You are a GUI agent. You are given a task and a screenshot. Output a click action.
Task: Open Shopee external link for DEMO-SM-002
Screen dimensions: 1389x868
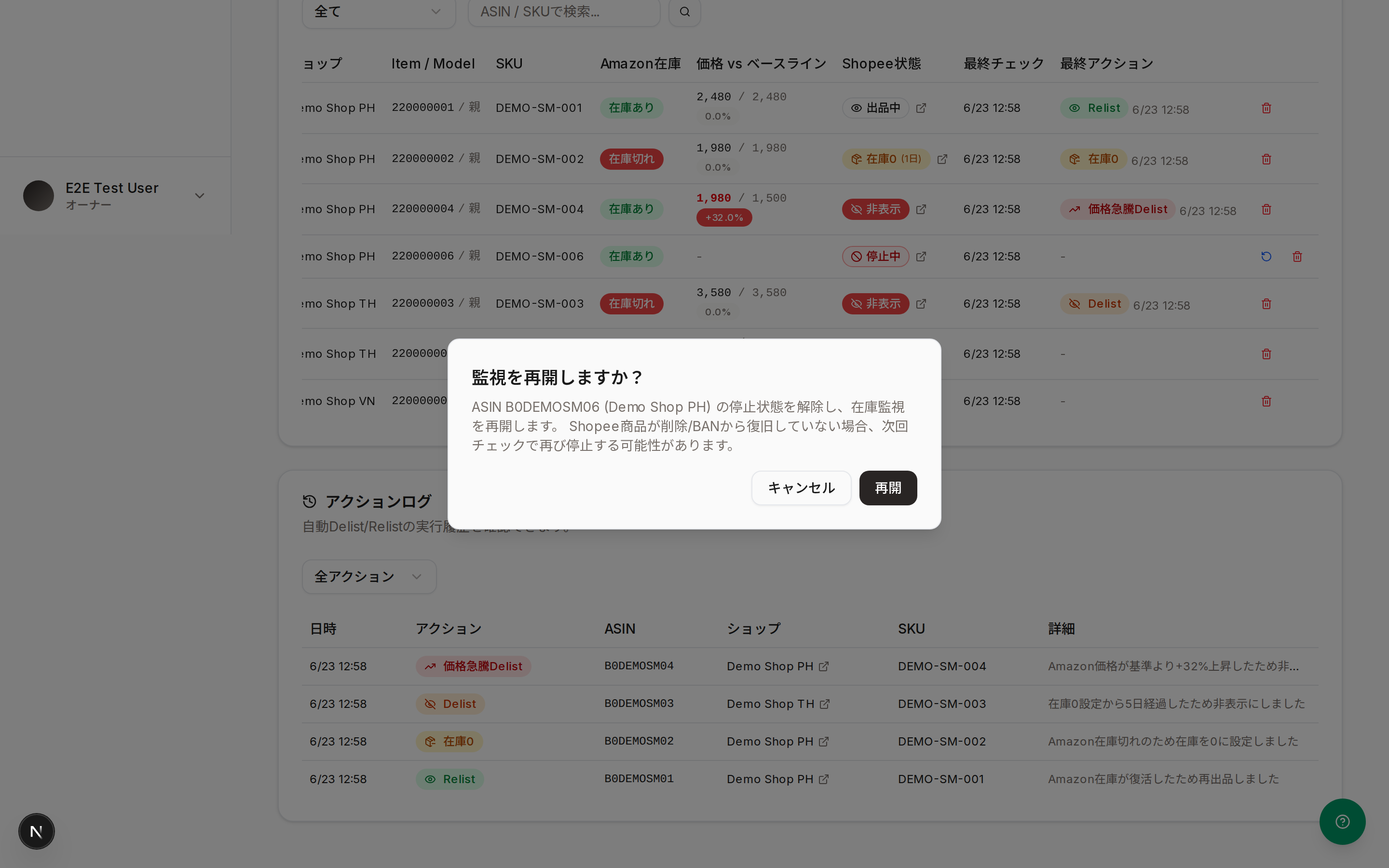[942, 159]
